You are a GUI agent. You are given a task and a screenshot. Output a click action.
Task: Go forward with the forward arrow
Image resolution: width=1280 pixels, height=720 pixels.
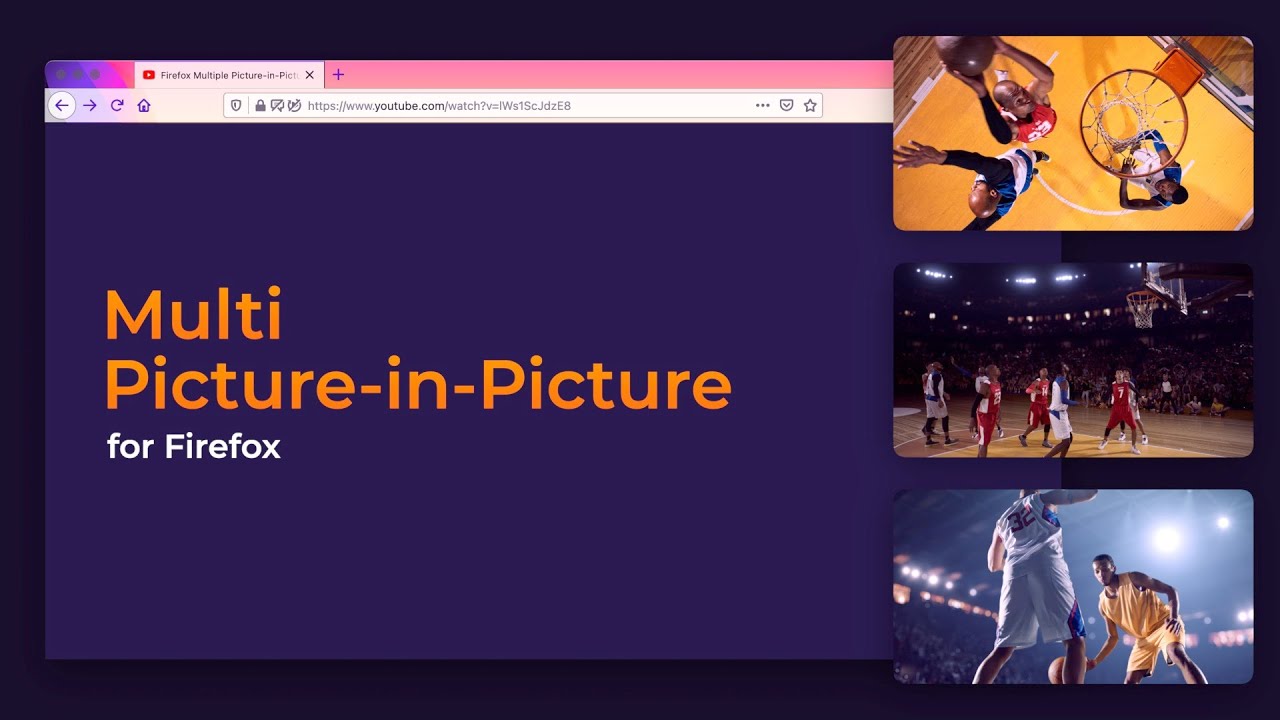coord(90,105)
